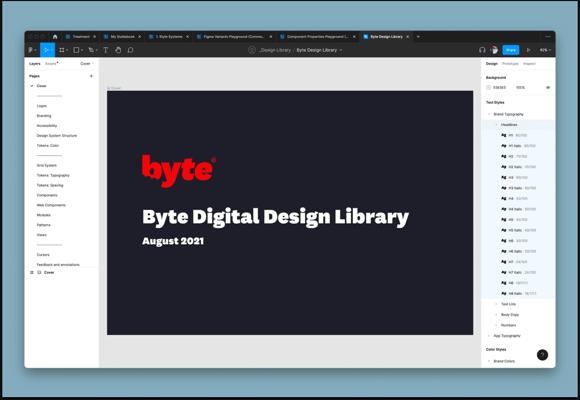This screenshot has width=580, height=400.
Task: Expand the Body Copy group
Action: point(496,315)
